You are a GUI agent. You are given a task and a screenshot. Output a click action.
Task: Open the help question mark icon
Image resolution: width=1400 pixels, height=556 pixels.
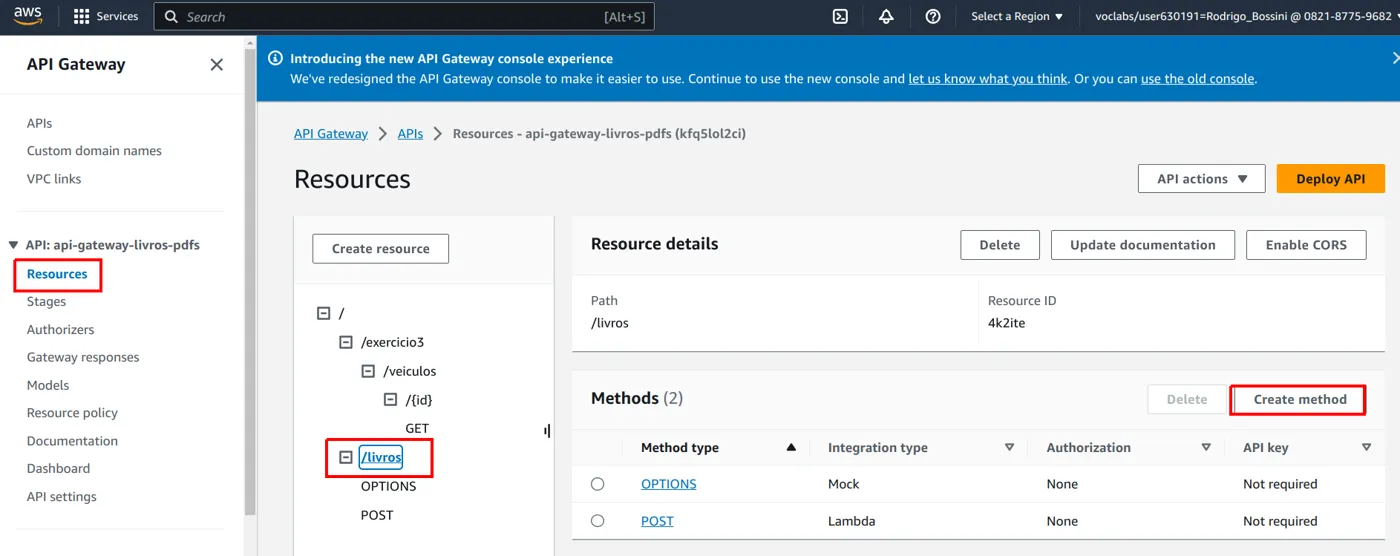(933, 17)
